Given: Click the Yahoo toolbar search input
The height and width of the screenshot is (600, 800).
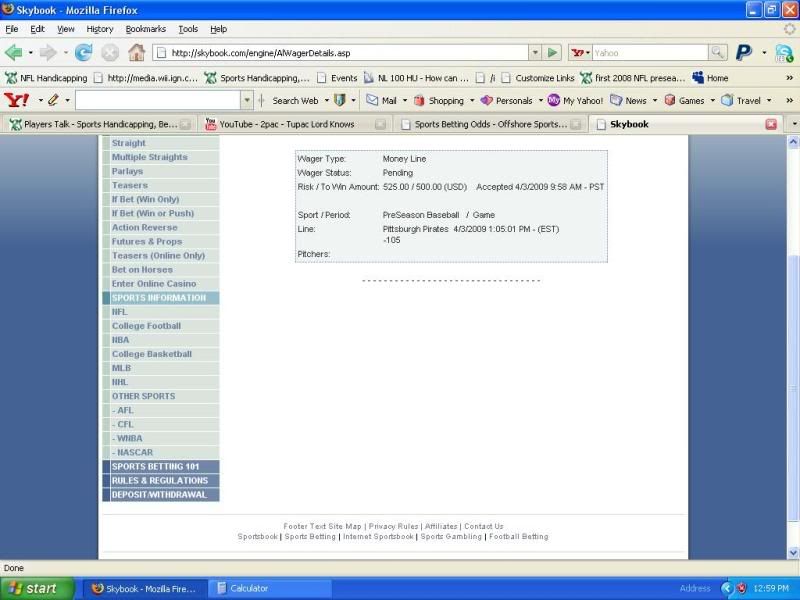Looking at the screenshot, I should click(158, 101).
